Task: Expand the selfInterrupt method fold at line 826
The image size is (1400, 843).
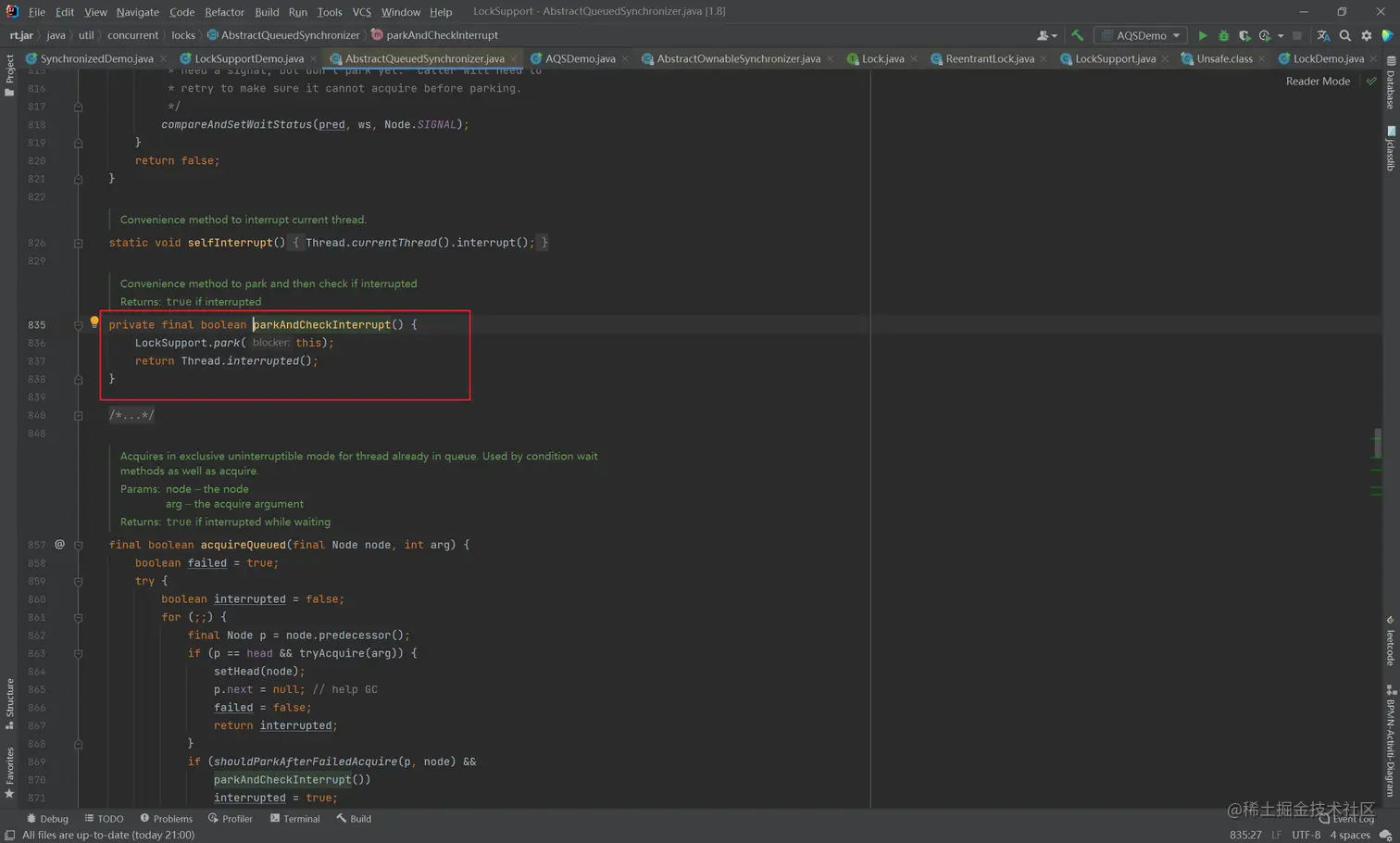Action: [x=78, y=243]
